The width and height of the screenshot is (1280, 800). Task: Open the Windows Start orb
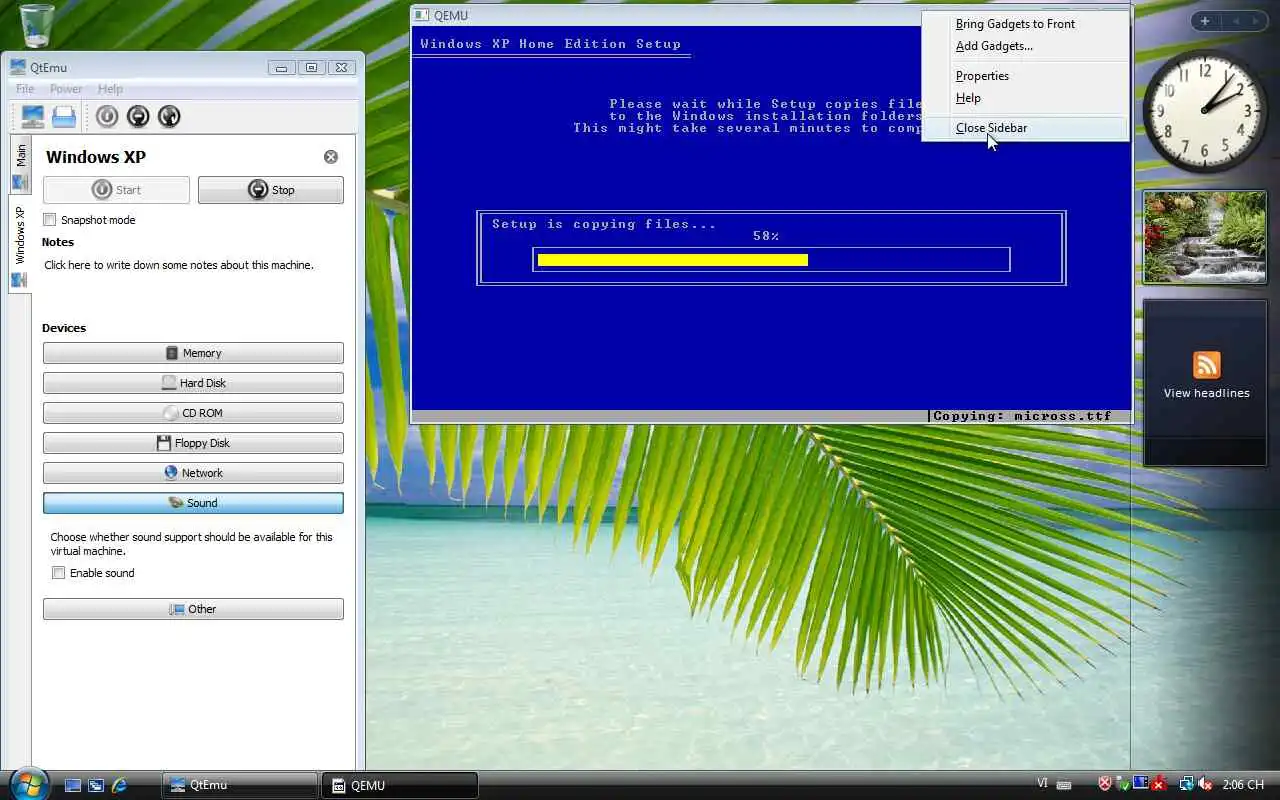coord(28,782)
